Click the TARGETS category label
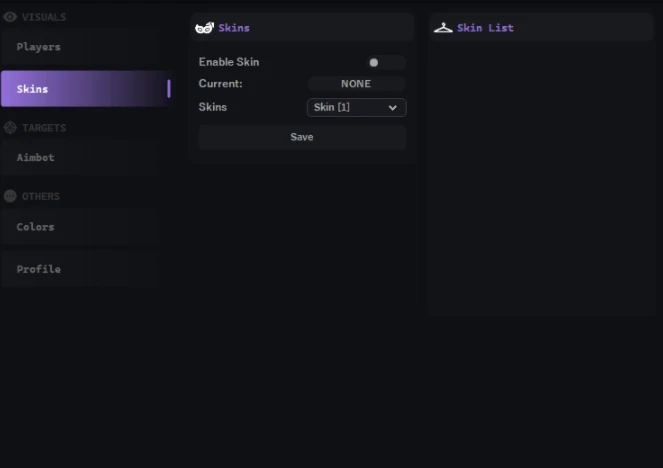Image resolution: width=663 pixels, height=468 pixels. pyautogui.click(x=44, y=128)
